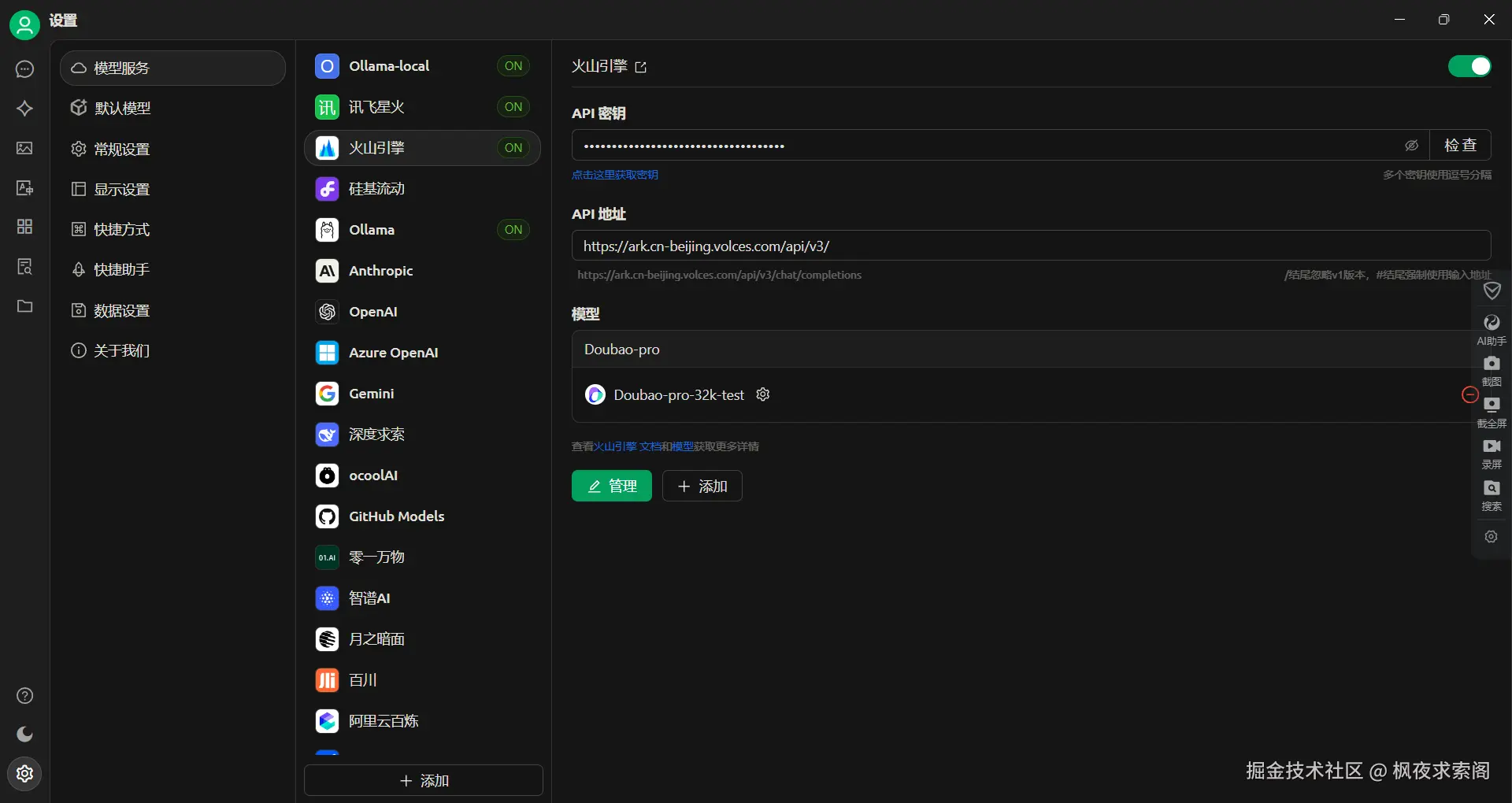Click 检查 to verify API key
Screen dimensions: 1512x803
(x=1460, y=146)
